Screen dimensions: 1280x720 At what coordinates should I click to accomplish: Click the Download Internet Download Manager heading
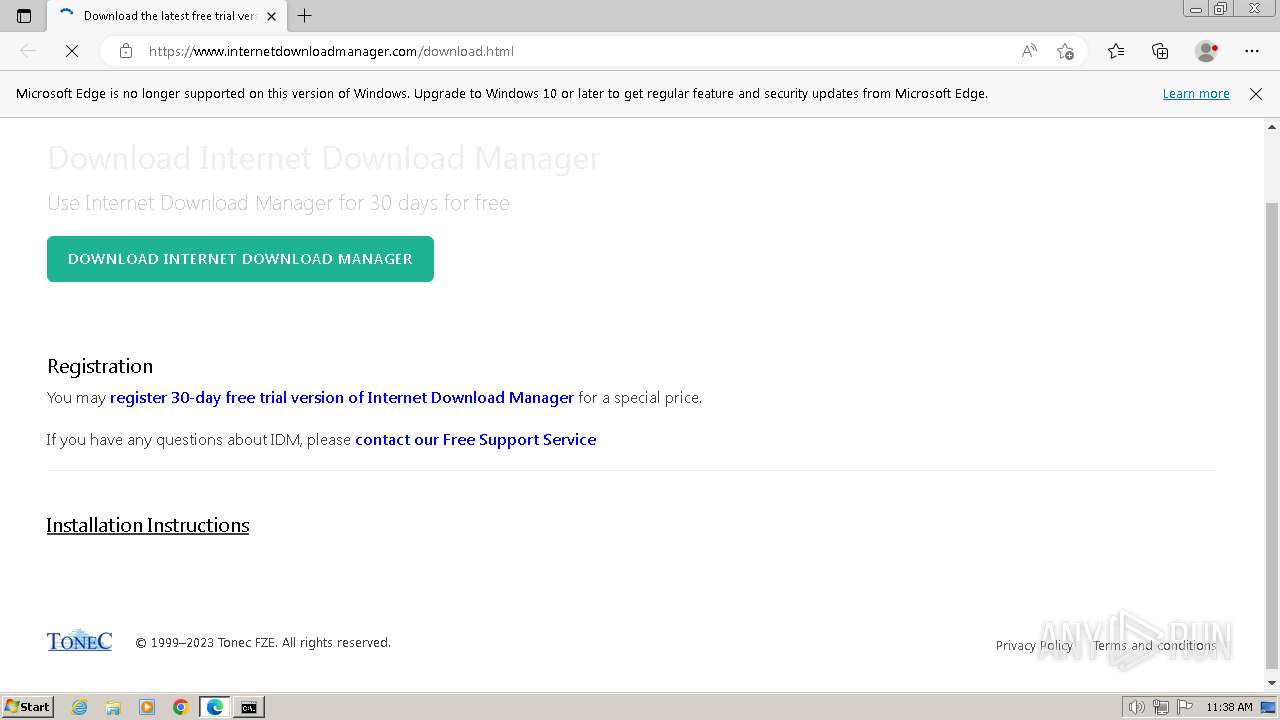click(x=324, y=158)
